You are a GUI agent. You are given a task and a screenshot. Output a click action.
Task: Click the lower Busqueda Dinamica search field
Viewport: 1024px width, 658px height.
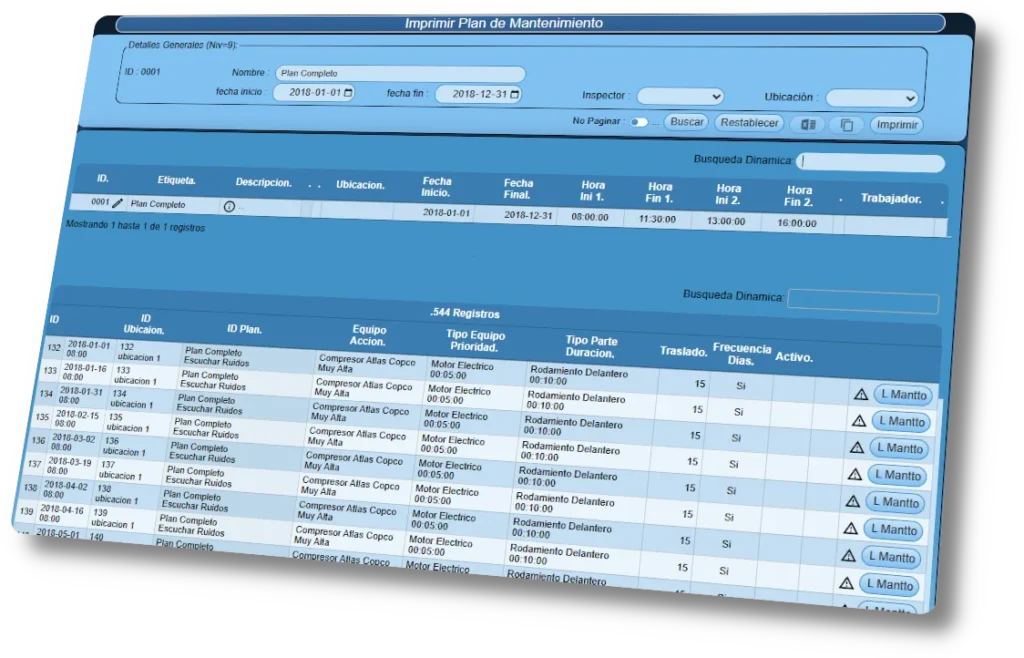862,298
